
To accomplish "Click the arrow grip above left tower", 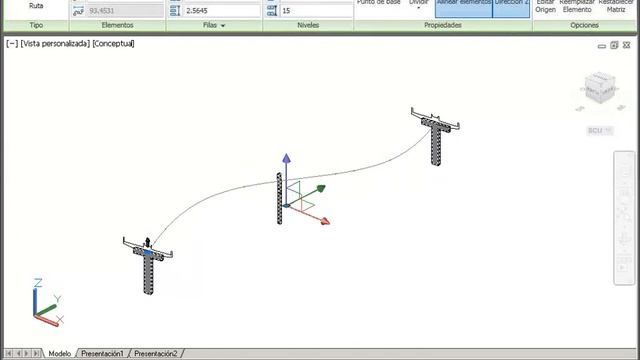I will [x=148, y=242].
